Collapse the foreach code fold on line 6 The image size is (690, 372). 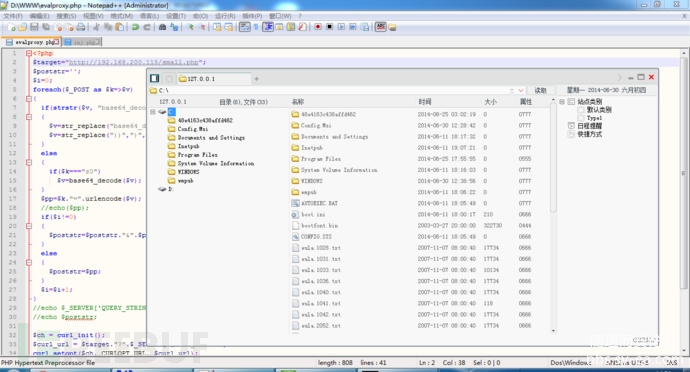point(29,99)
